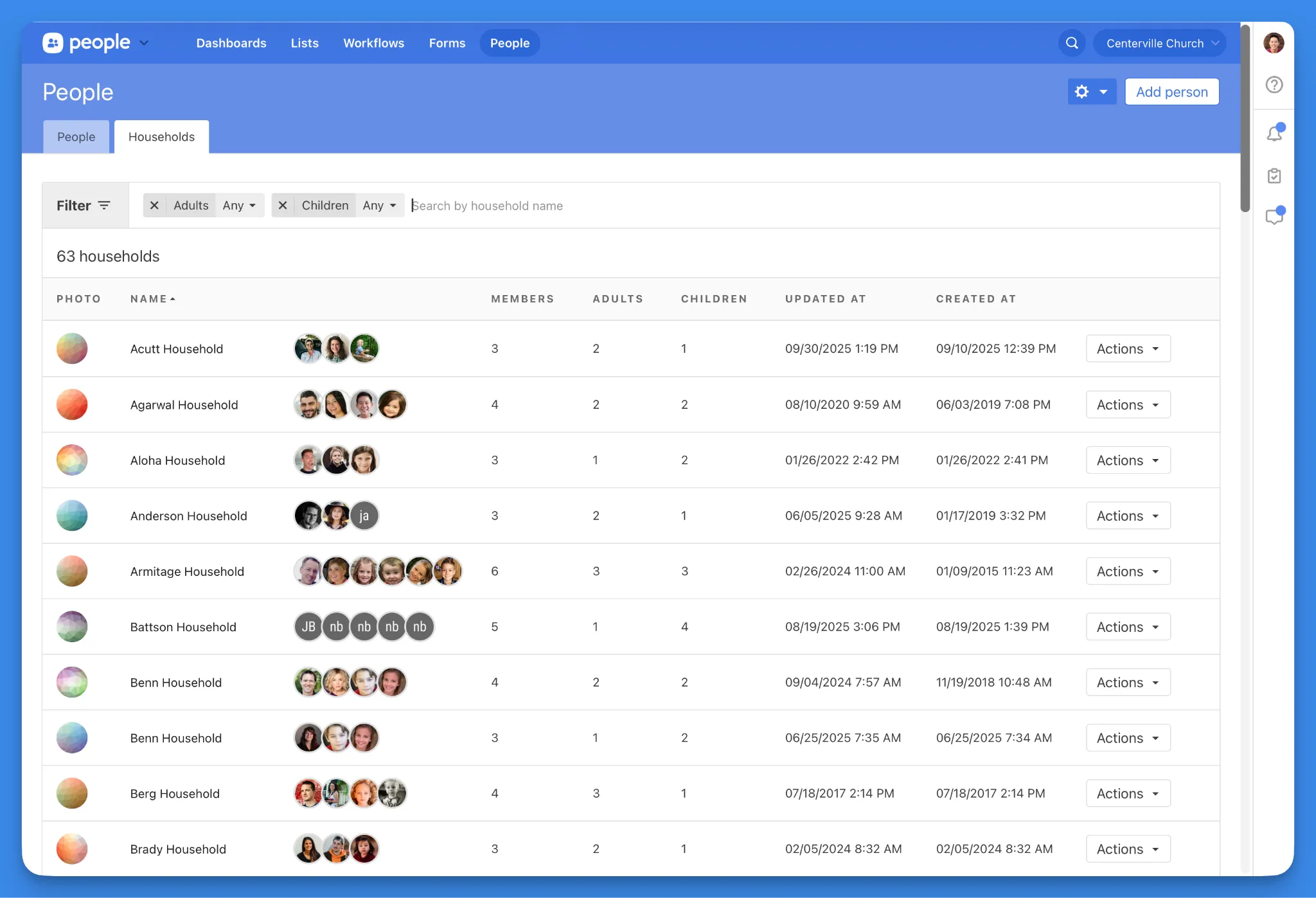1316x898 pixels.
Task: Click the Add person button
Action: (1171, 92)
